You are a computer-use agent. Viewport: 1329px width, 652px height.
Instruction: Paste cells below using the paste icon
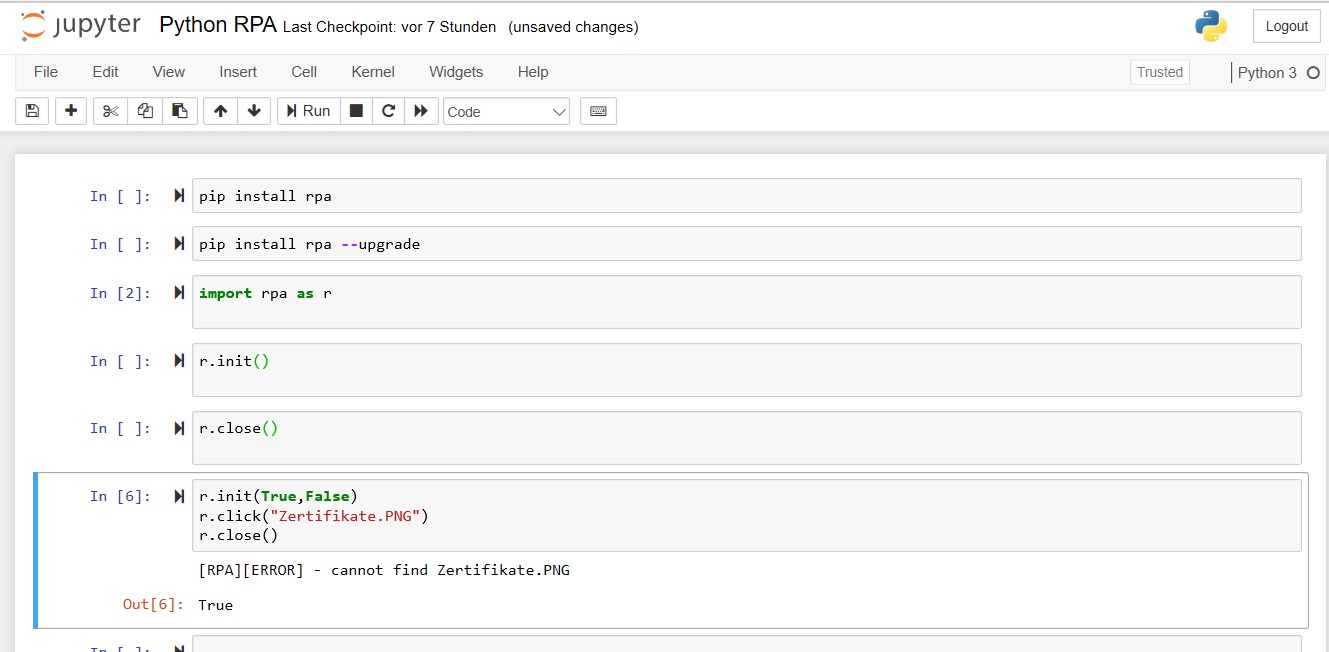179,111
